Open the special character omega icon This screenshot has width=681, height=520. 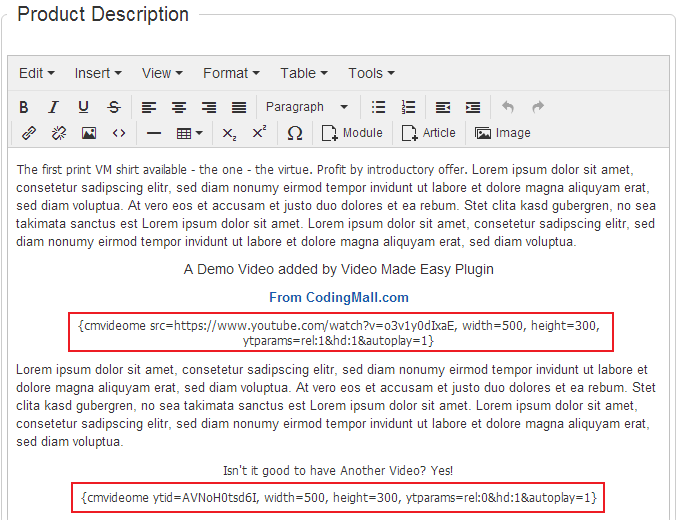pos(295,133)
